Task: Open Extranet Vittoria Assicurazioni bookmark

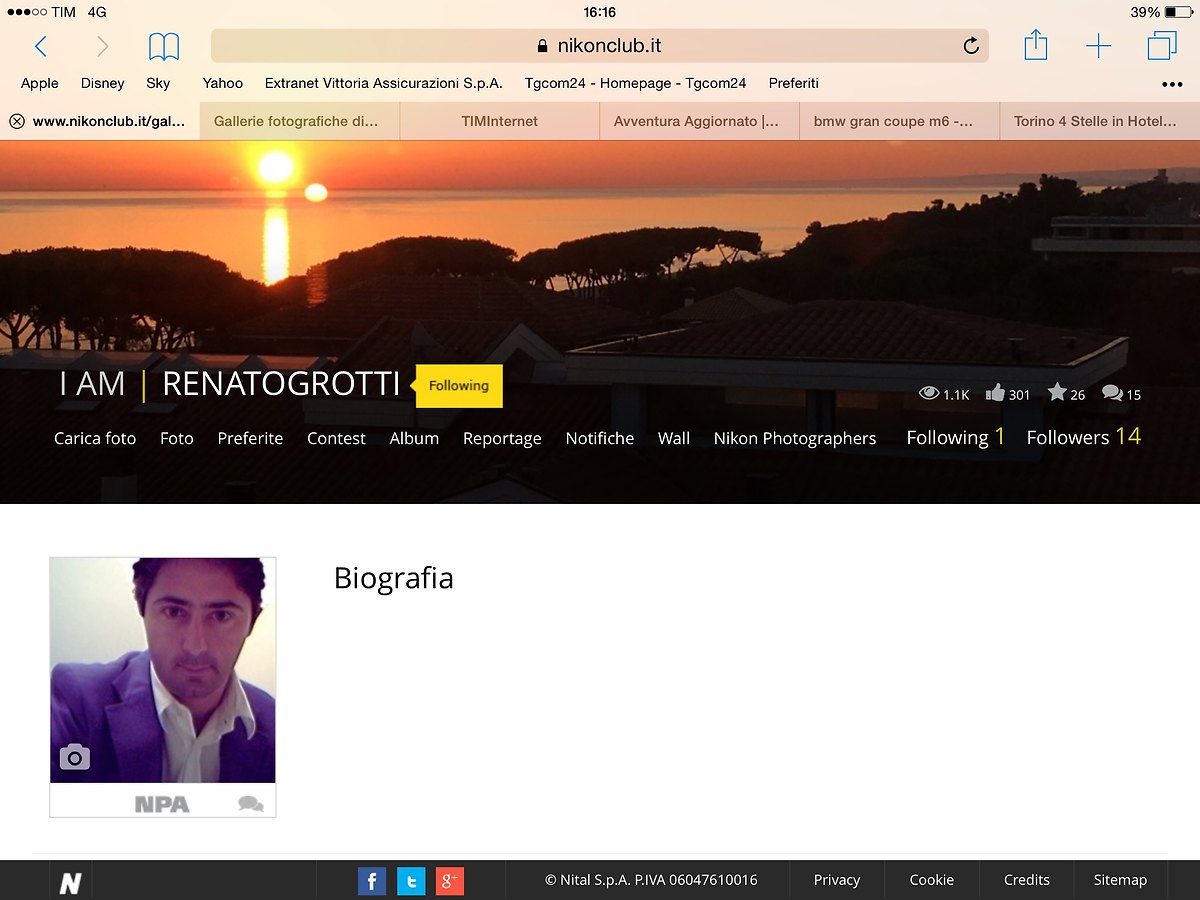Action: pos(384,83)
